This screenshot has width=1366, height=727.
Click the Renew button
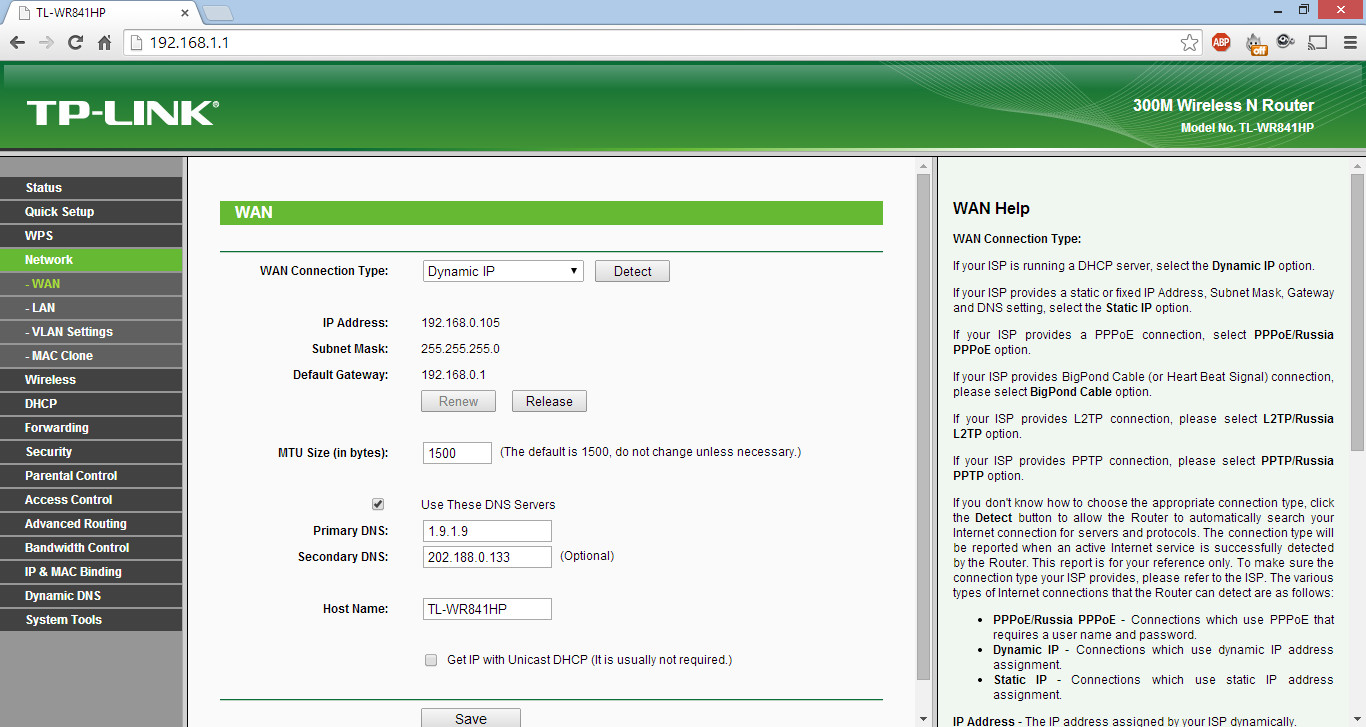[459, 401]
